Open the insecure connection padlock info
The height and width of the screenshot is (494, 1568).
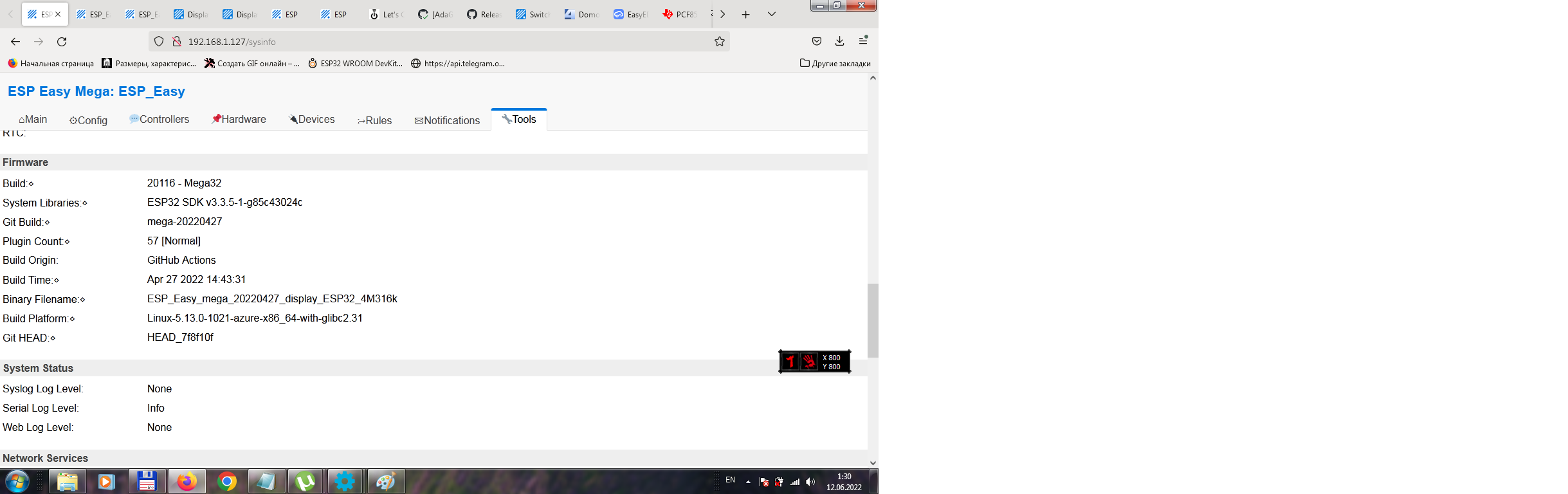(x=177, y=42)
